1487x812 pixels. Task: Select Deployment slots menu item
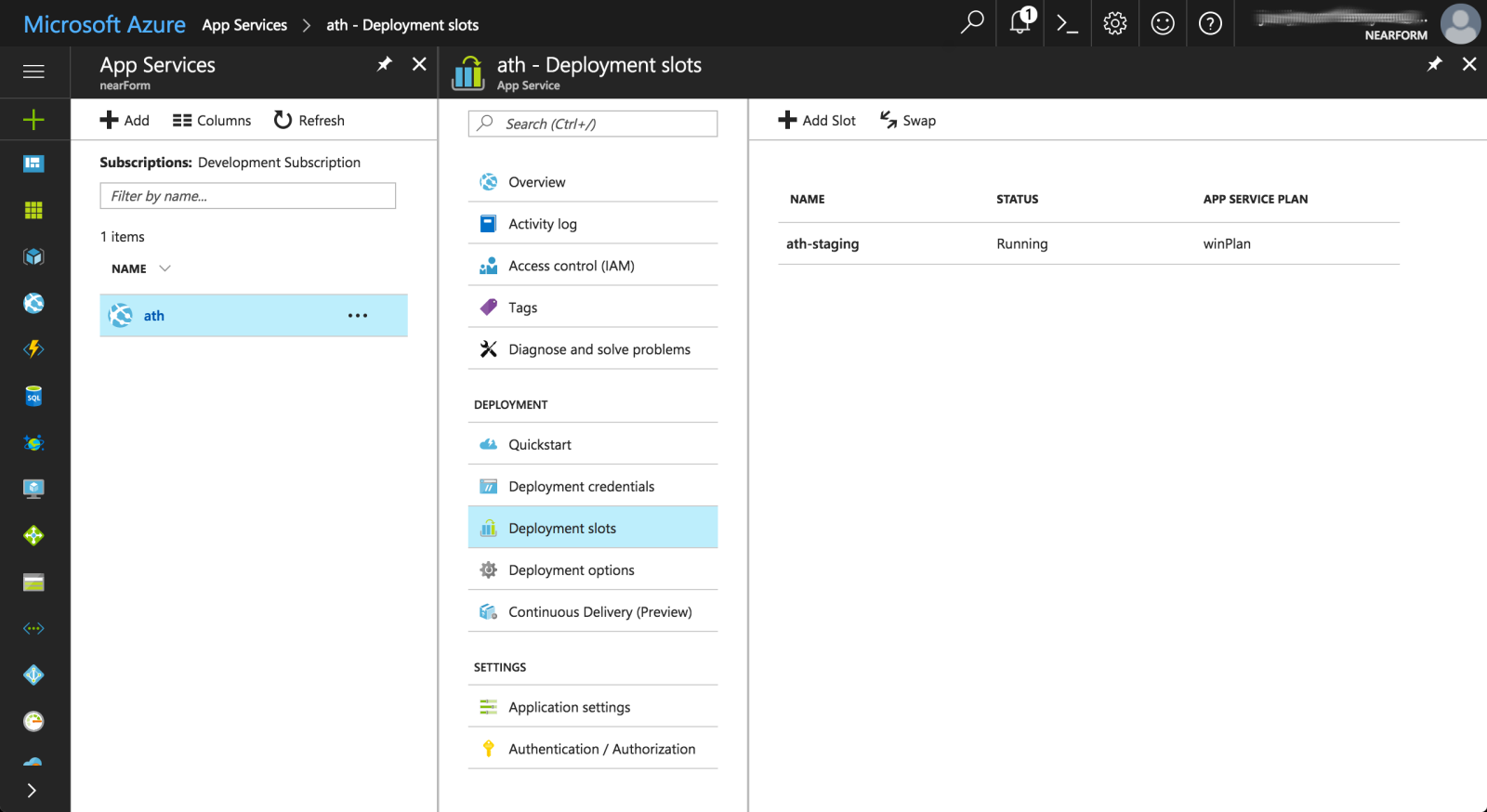click(x=593, y=528)
